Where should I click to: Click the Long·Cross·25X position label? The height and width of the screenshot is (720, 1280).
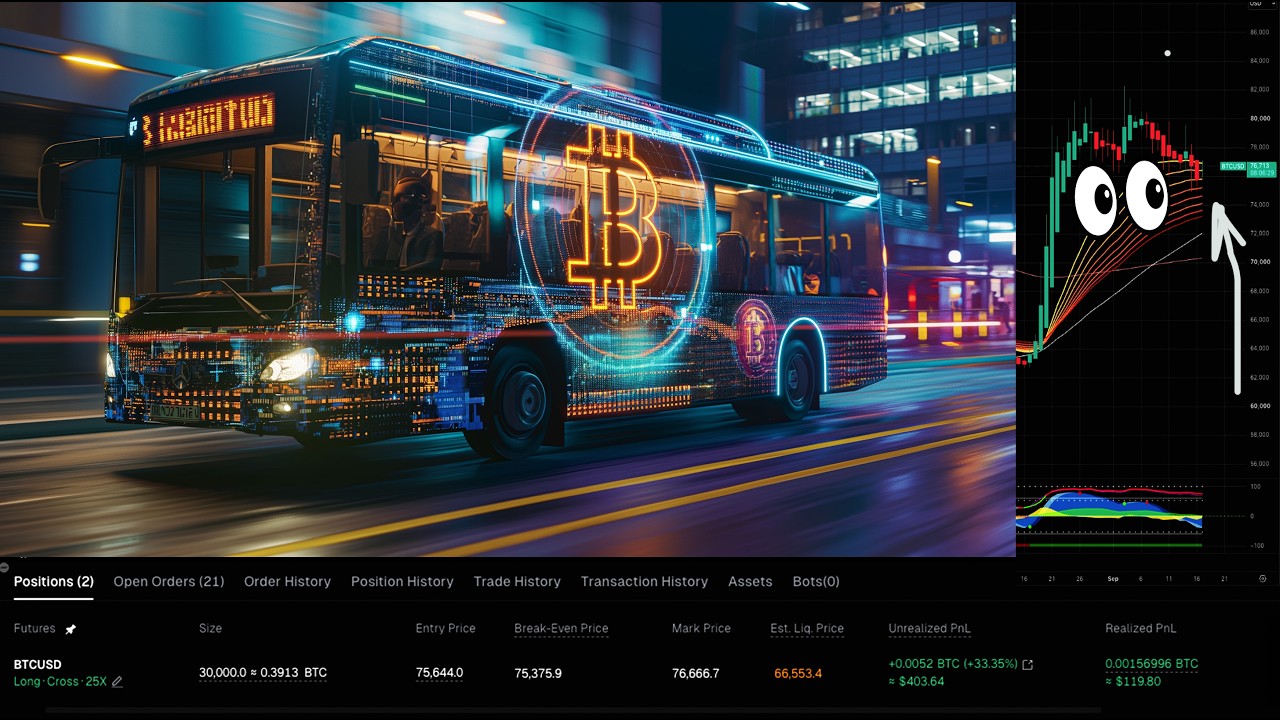click(60, 682)
